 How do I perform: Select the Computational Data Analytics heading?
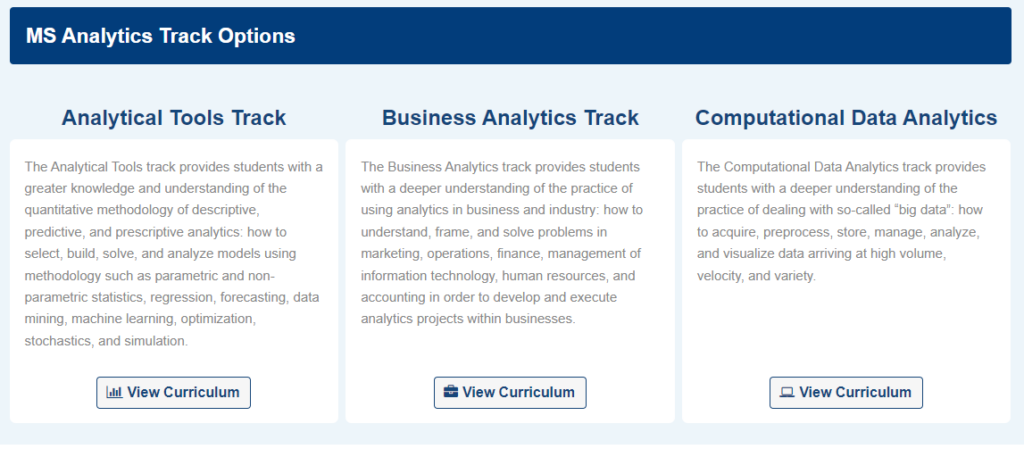(x=846, y=118)
